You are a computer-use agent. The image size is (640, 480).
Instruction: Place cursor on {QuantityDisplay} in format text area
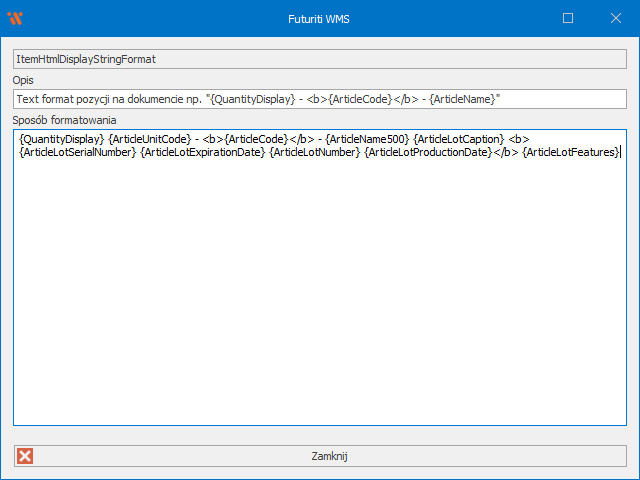pos(61,138)
